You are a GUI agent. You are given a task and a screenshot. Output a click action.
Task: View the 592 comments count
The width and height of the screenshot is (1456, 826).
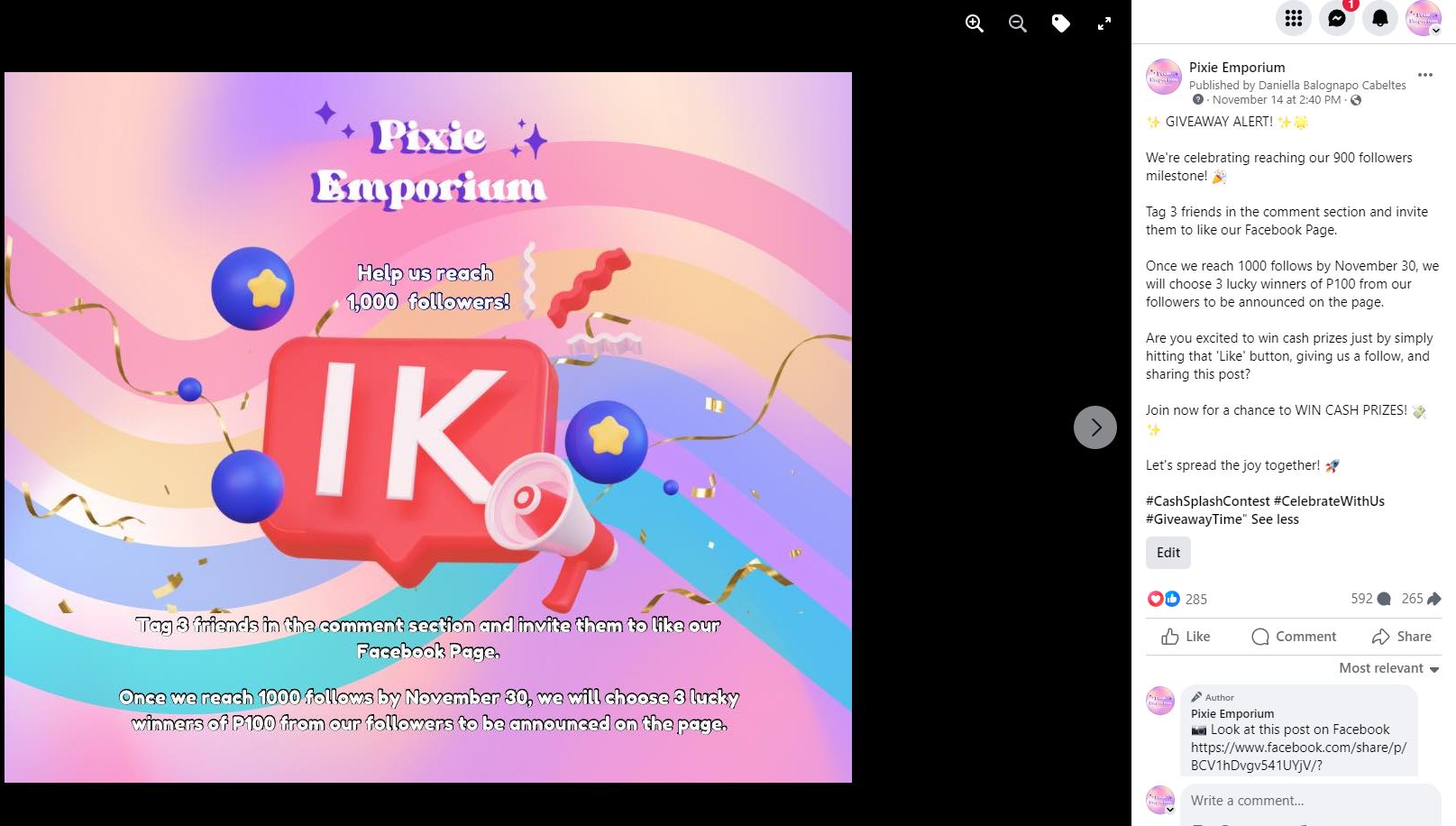pyautogui.click(x=1370, y=599)
